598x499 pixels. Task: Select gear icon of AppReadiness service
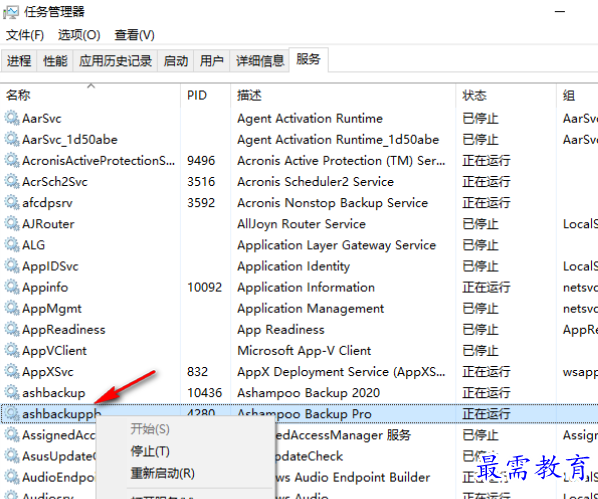[x=12, y=329]
